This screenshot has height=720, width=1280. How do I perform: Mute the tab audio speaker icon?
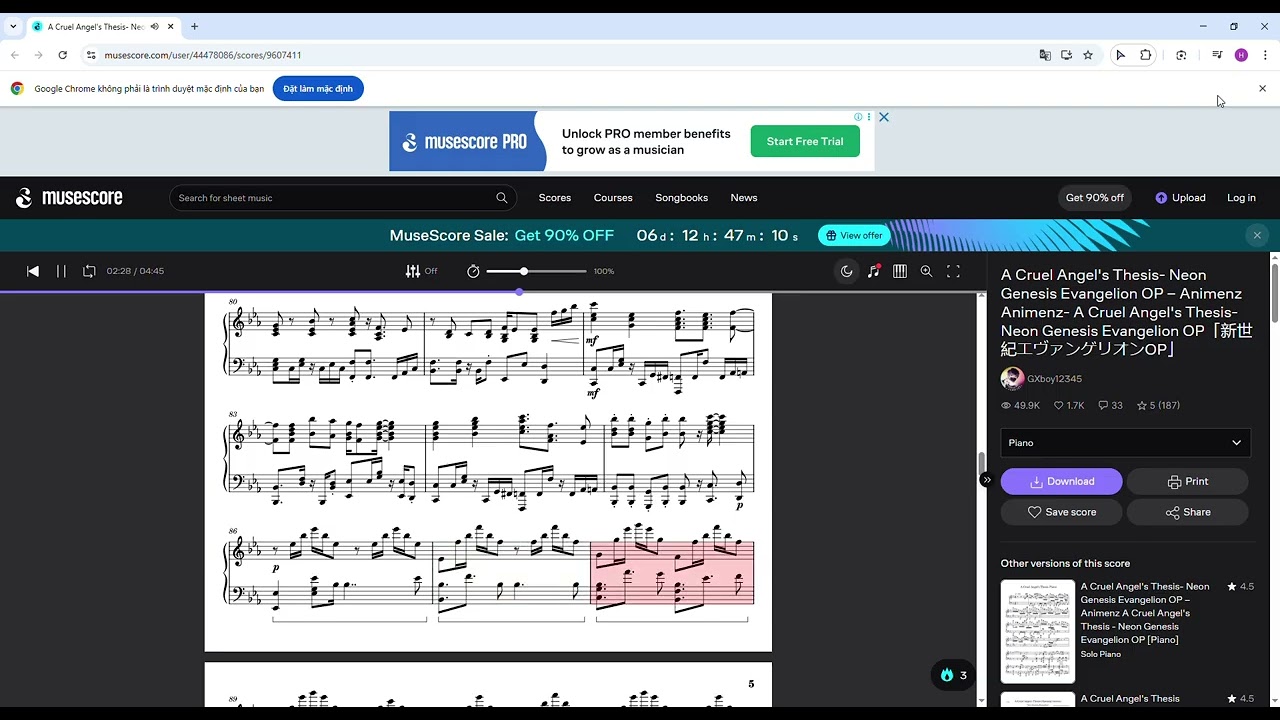(155, 27)
